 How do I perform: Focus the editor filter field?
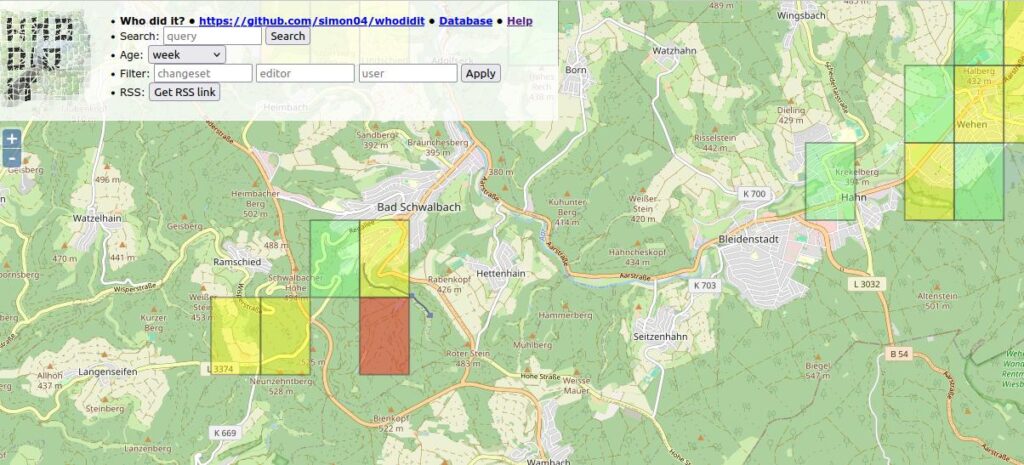[x=305, y=73]
